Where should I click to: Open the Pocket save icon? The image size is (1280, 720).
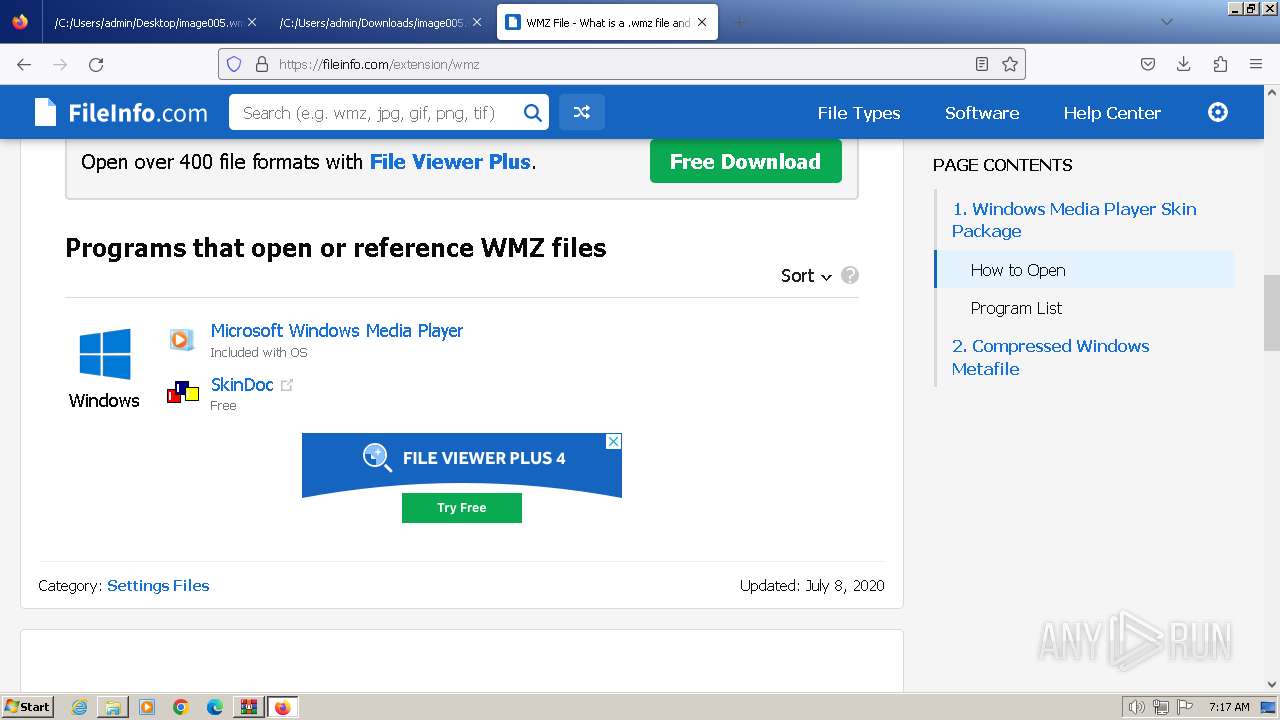point(1148,64)
